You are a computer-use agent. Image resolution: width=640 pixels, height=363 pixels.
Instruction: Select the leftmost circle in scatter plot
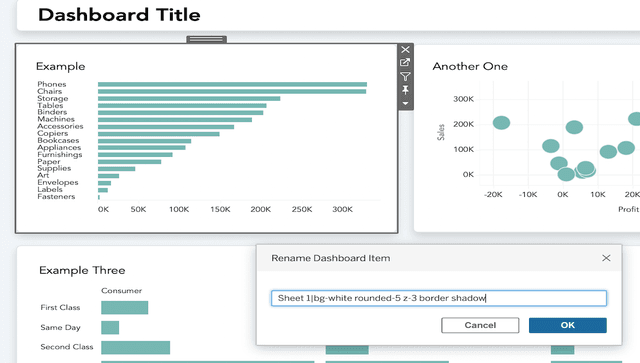(501, 122)
